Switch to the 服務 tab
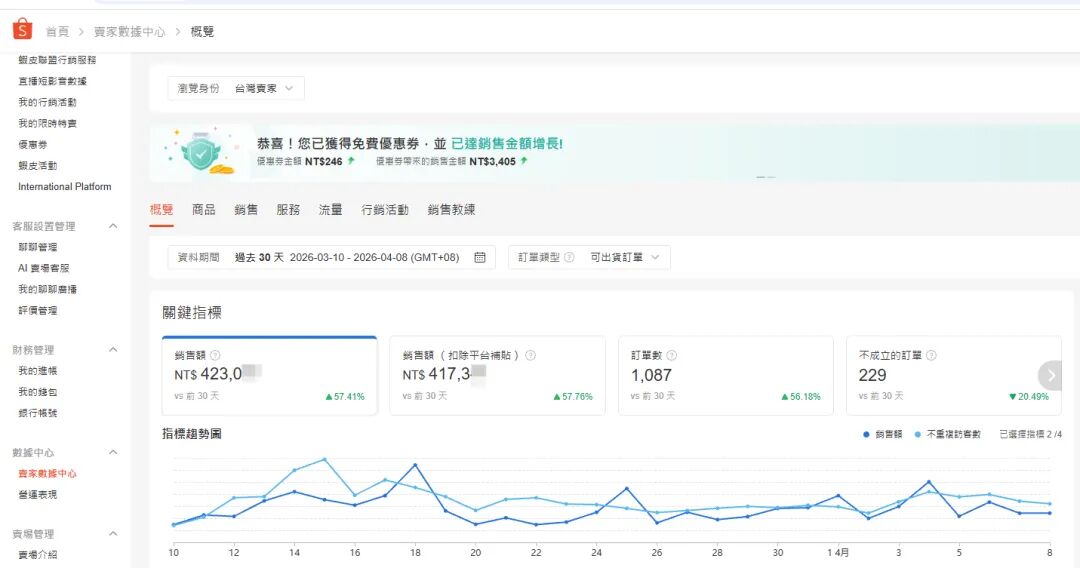Viewport: 1080px width, 568px height. pyautogui.click(x=288, y=209)
